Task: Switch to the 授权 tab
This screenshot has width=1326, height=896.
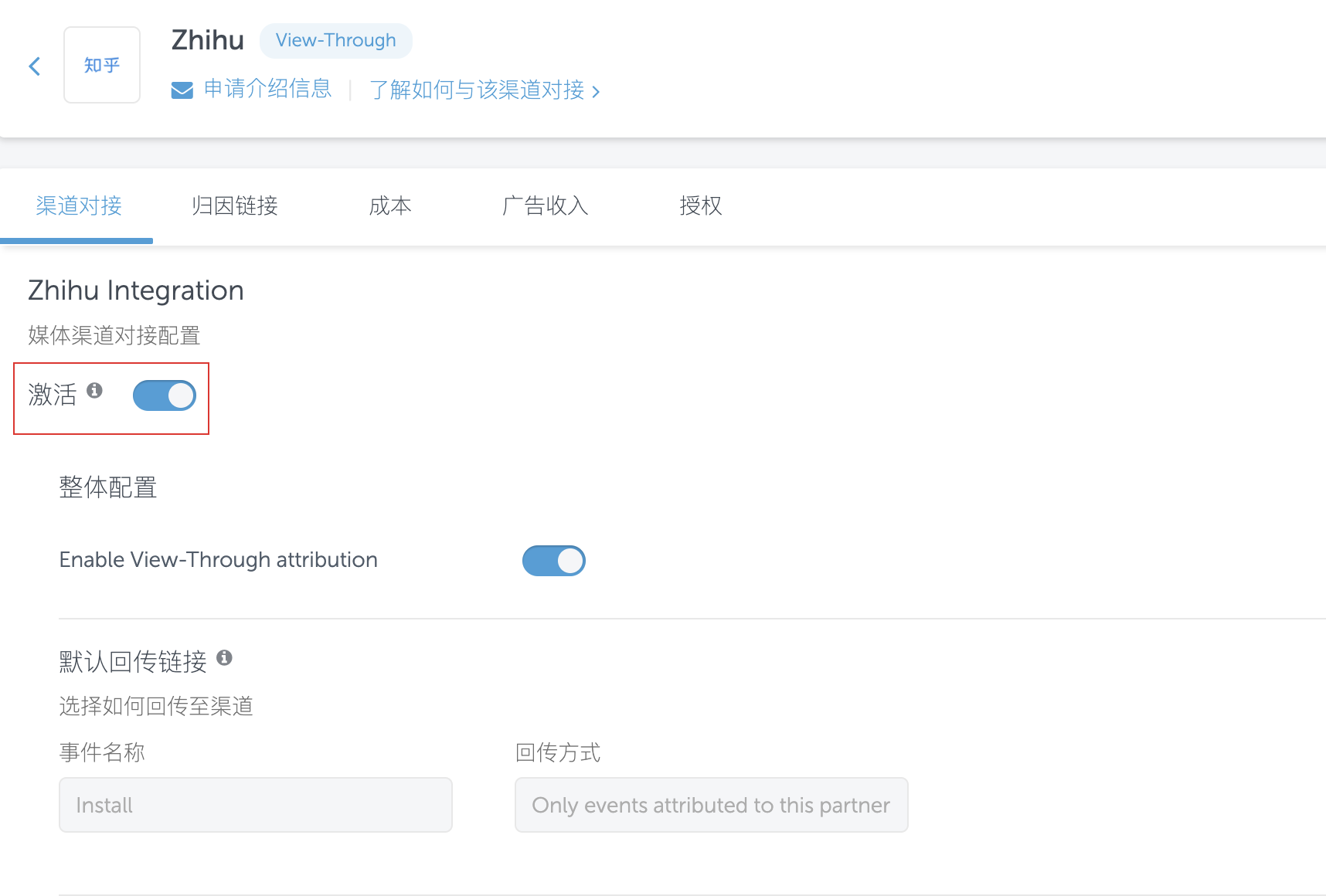Action: [701, 205]
